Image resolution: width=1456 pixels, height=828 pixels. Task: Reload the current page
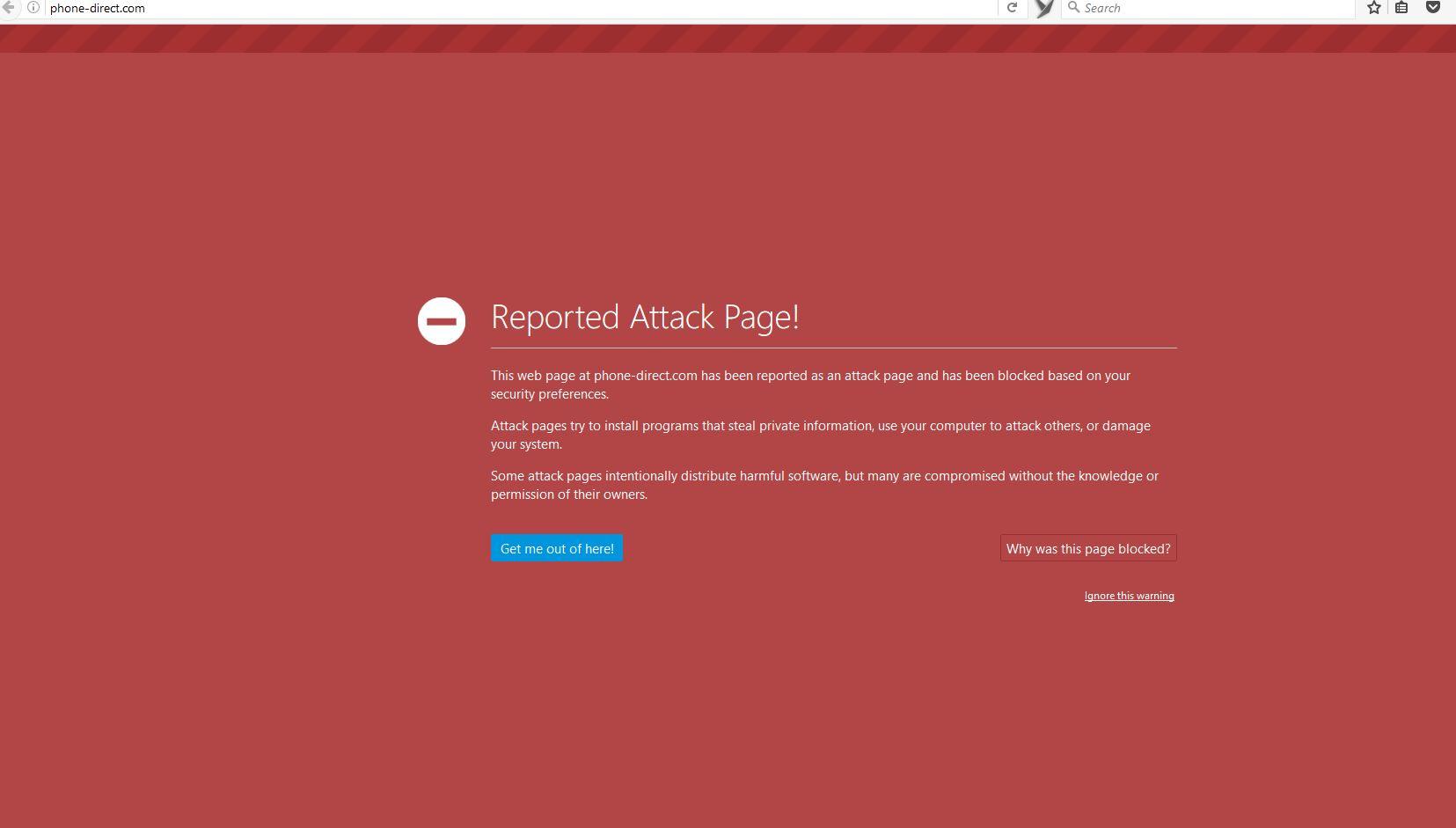[x=1012, y=8]
